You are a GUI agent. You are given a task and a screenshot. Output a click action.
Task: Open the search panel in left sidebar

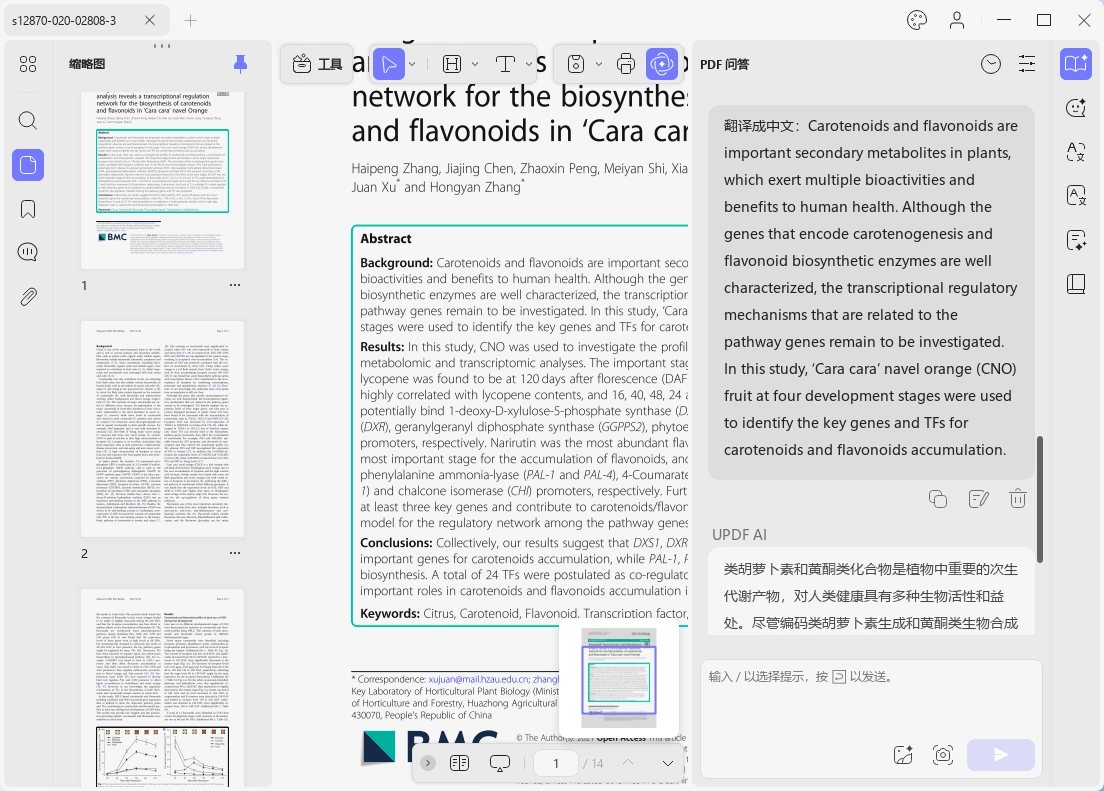point(27,120)
